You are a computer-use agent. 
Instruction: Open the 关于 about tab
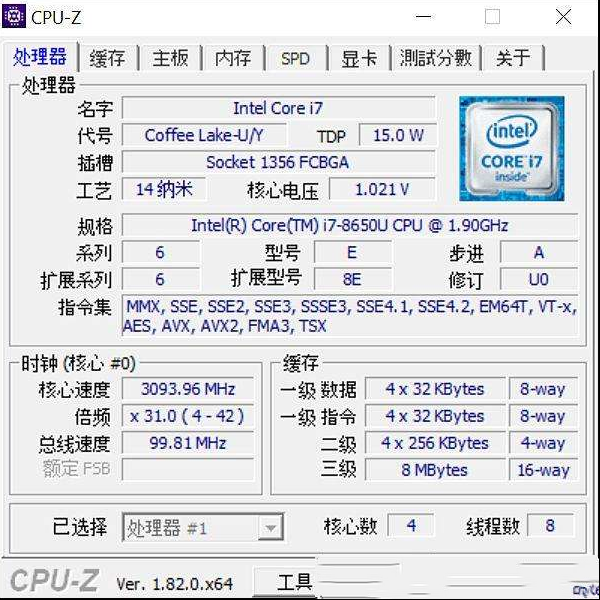513,59
